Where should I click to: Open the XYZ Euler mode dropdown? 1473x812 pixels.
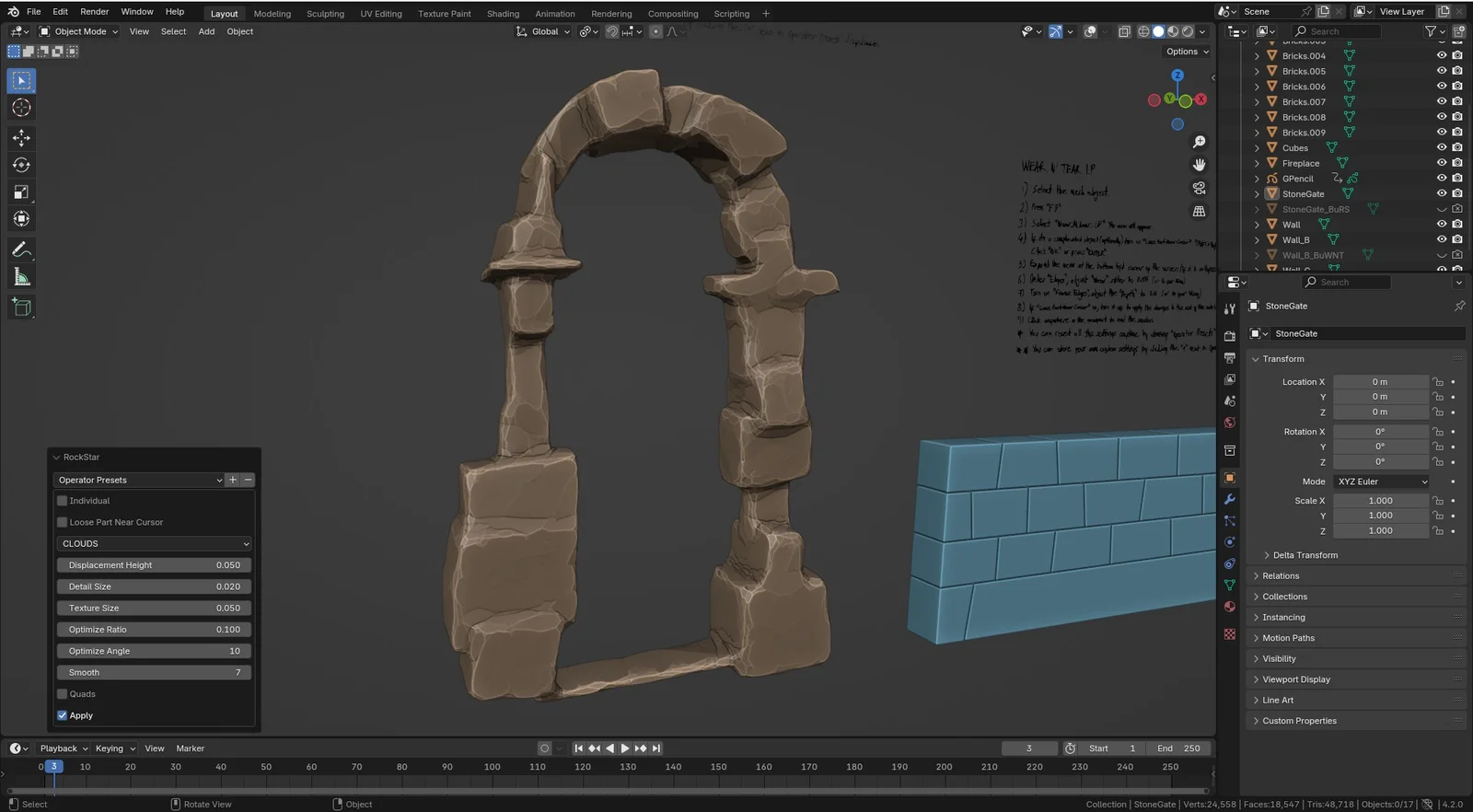(x=1382, y=481)
